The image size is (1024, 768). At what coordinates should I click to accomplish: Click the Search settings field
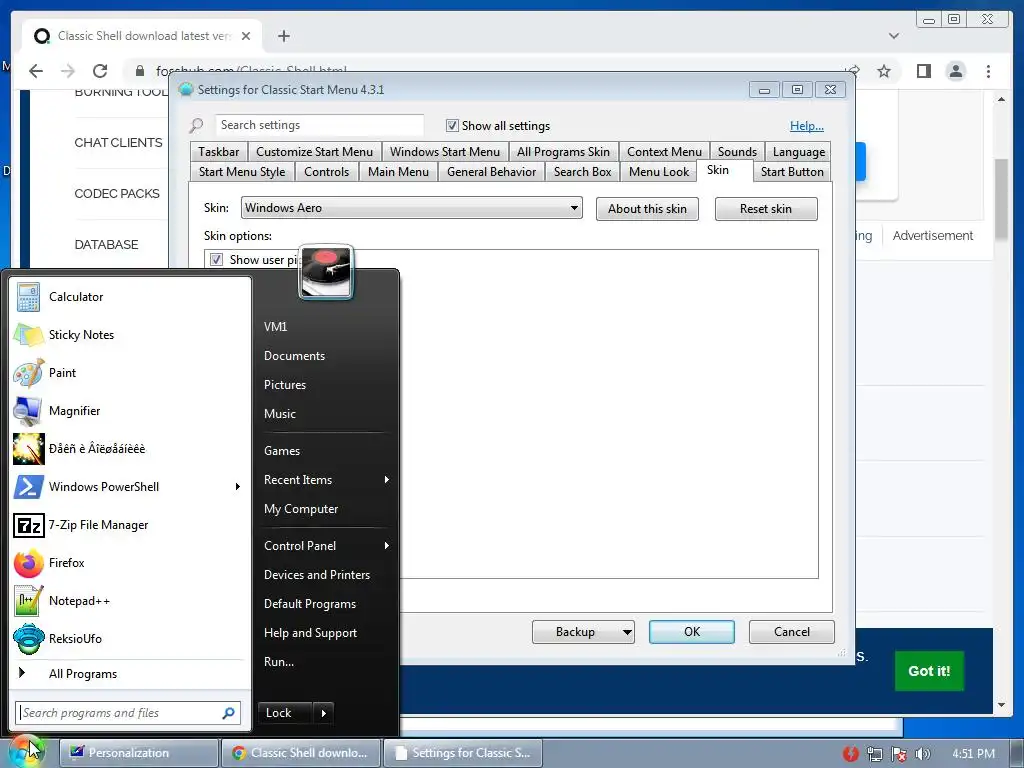[x=319, y=125]
